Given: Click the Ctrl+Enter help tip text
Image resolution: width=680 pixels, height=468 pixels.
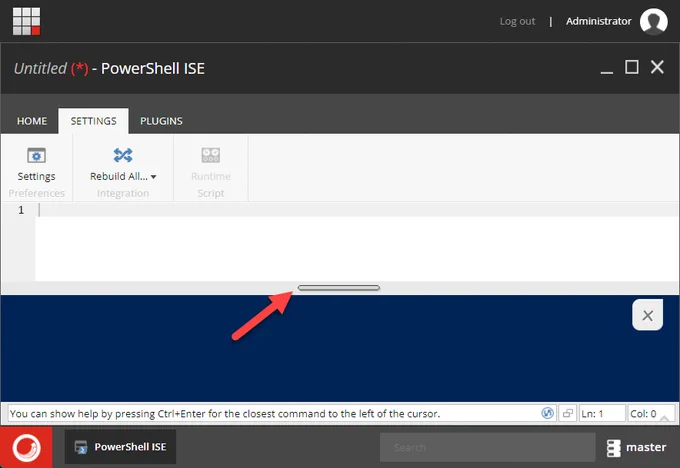Looking at the screenshot, I should click(x=225, y=414).
